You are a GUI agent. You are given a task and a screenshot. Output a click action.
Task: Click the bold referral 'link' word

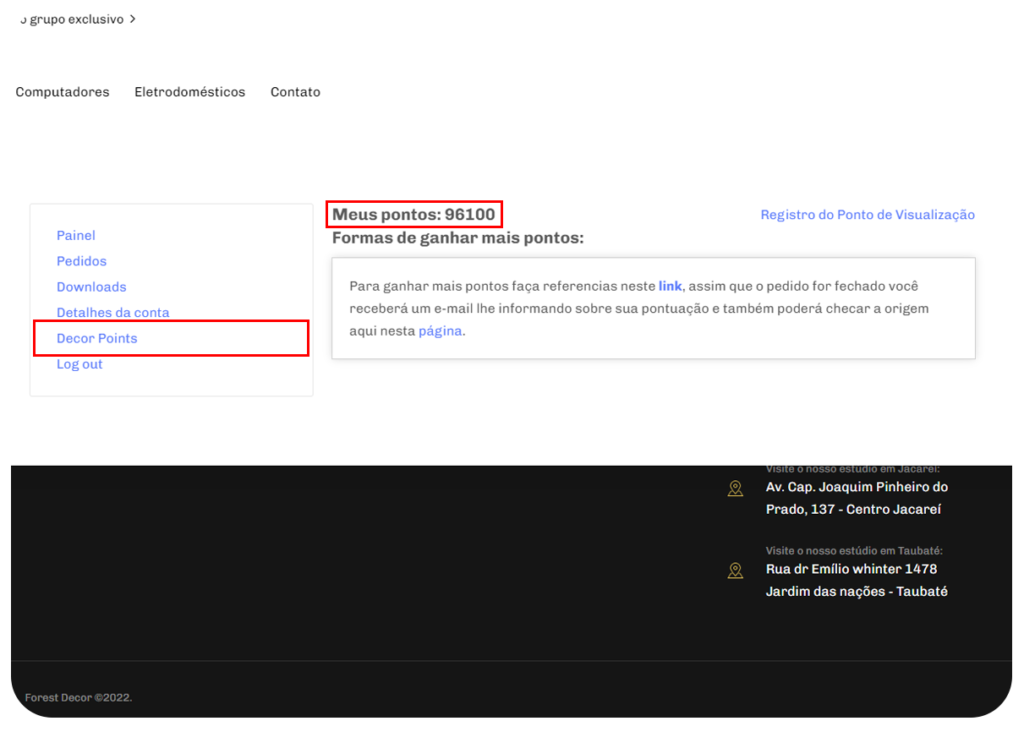point(670,286)
